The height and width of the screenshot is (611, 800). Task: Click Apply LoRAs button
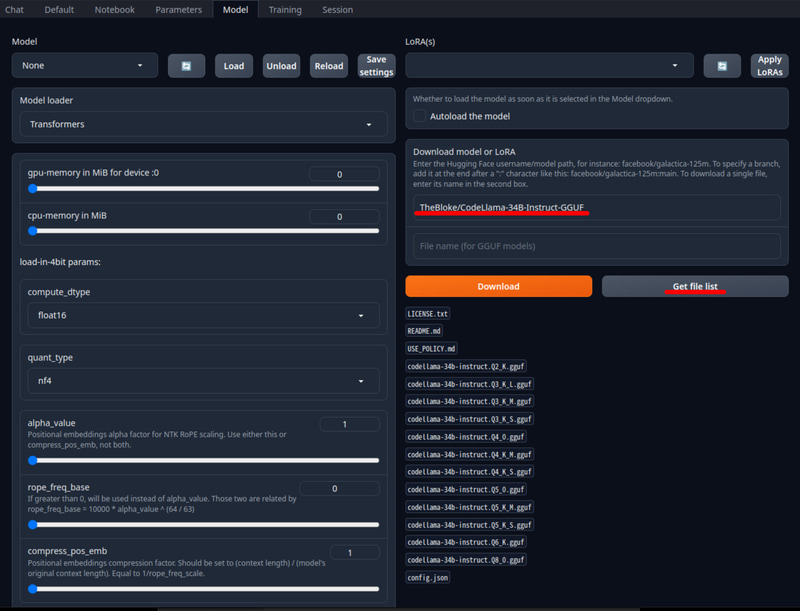point(769,66)
